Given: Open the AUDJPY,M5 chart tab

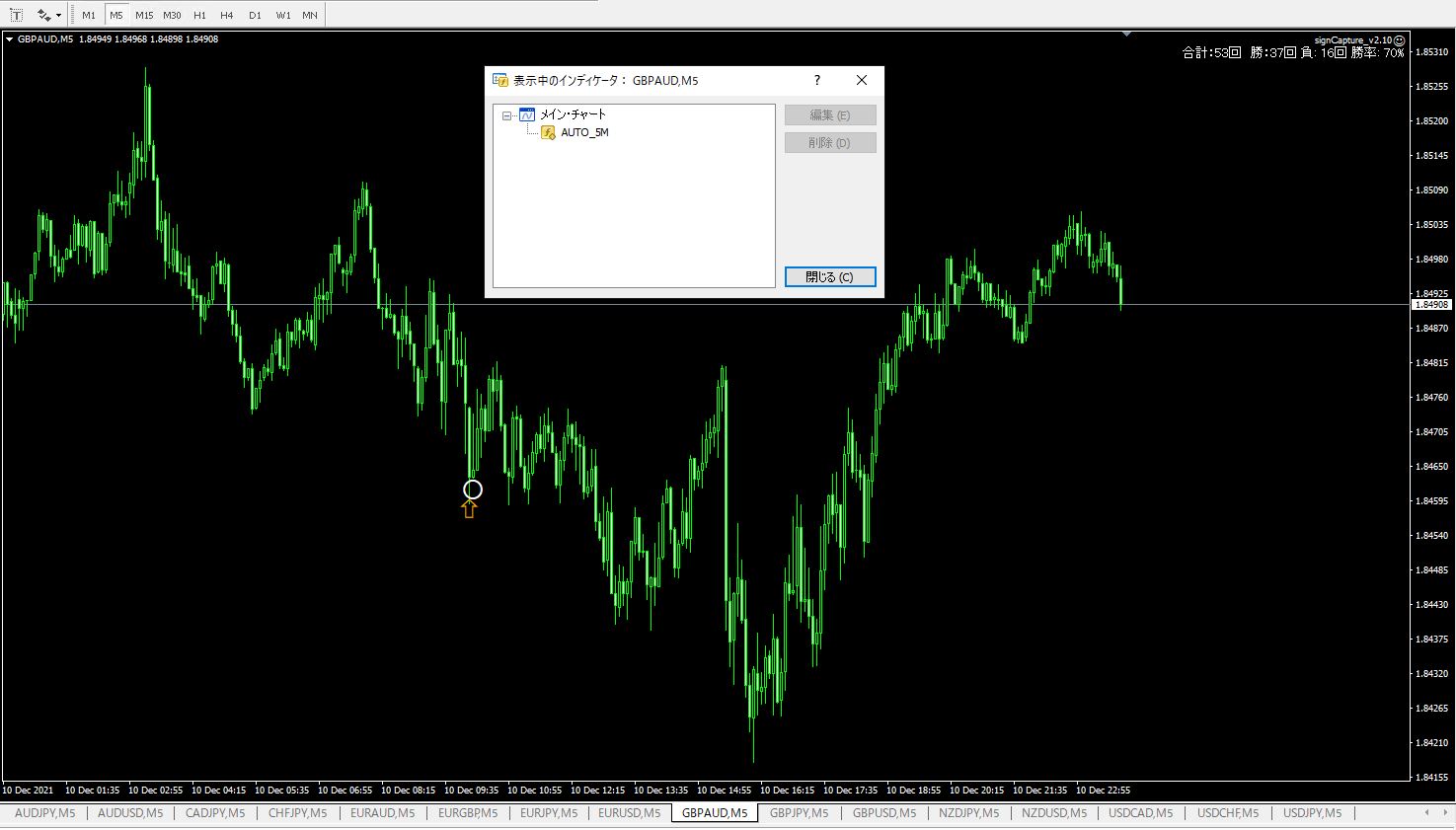Looking at the screenshot, I should [45, 813].
